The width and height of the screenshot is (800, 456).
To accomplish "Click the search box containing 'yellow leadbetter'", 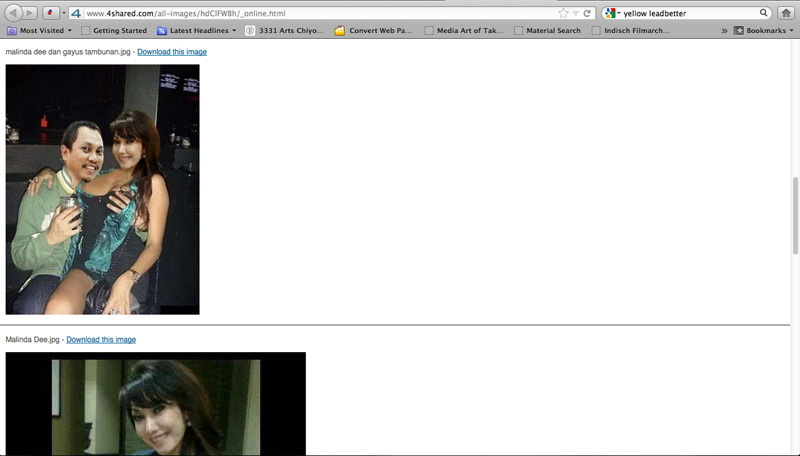I will tap(689, 13).
